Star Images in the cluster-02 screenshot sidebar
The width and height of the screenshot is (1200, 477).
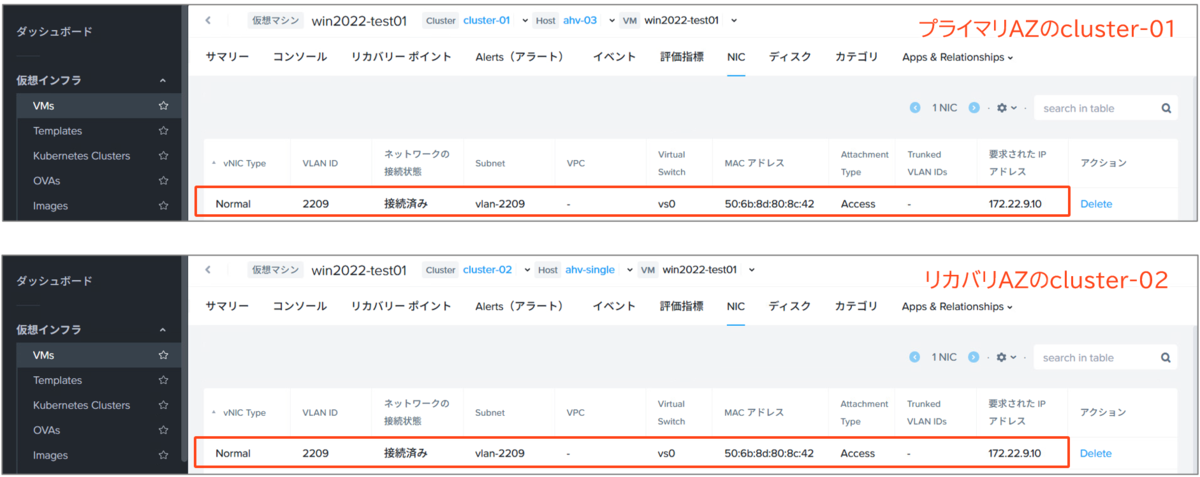(163, 455)
